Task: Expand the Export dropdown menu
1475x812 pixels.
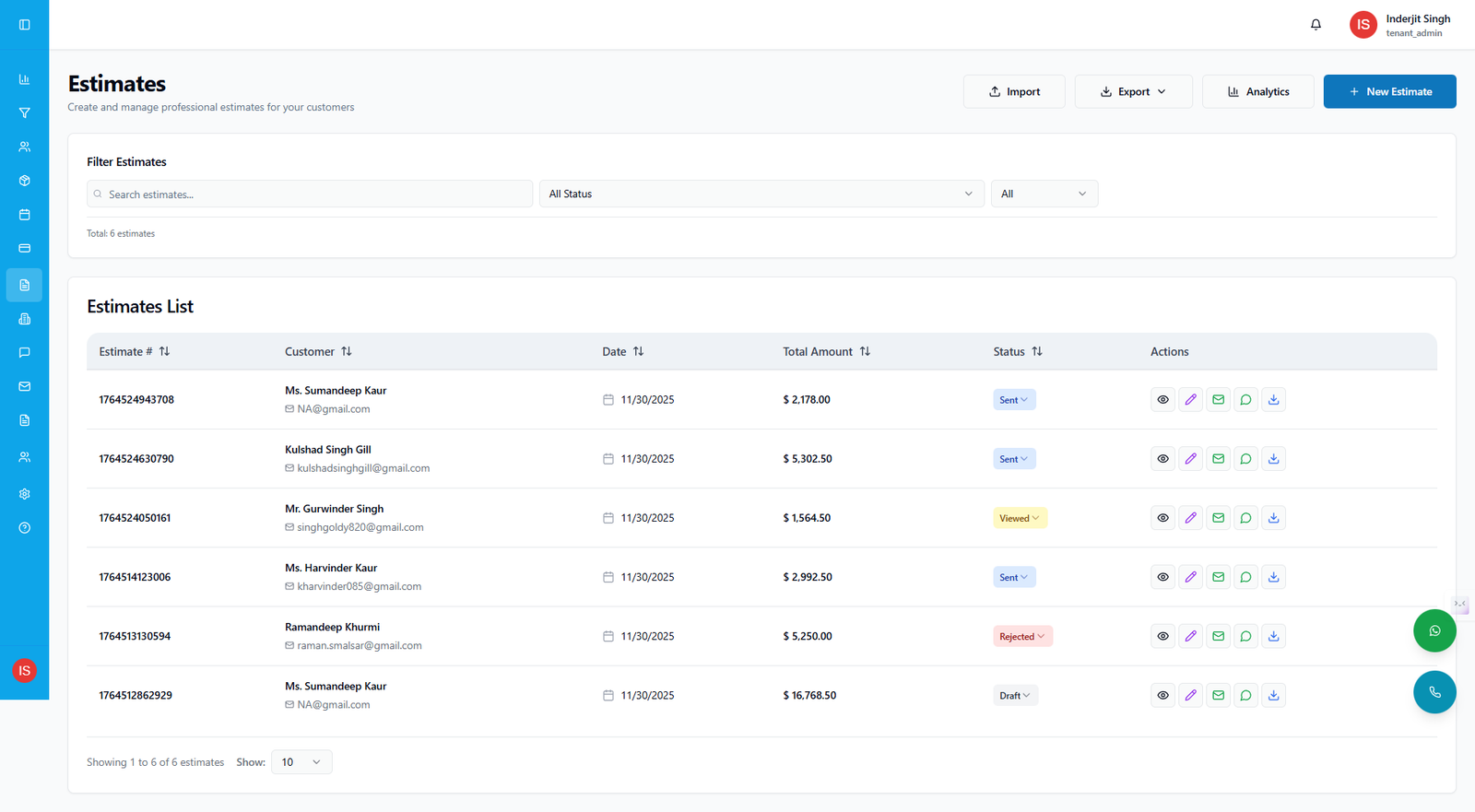Action: click(1133, 92)
